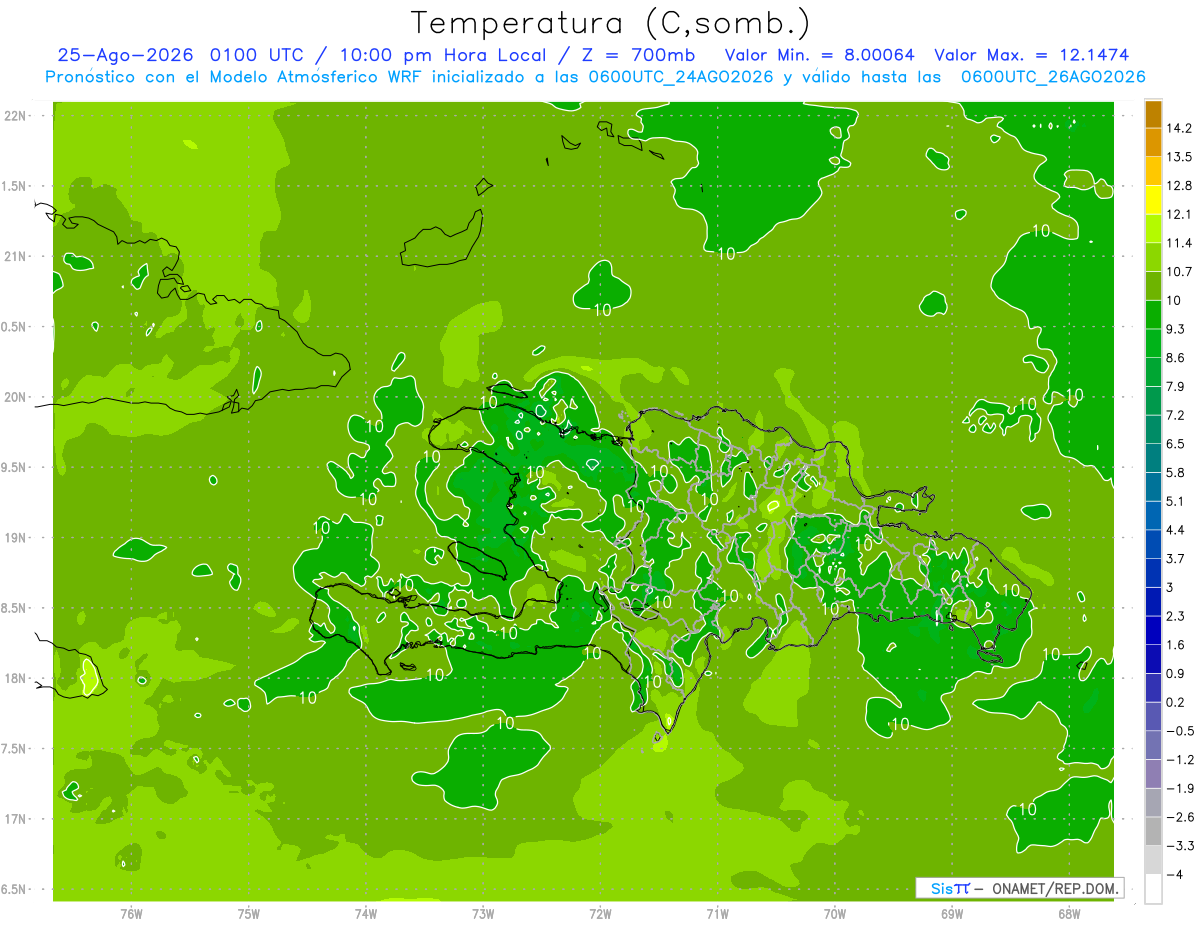Click the '-4' colorbar label

pos(1174,874)
